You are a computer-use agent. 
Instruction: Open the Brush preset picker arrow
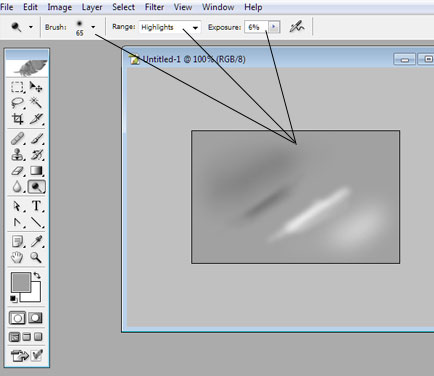[x=93, y=27]
